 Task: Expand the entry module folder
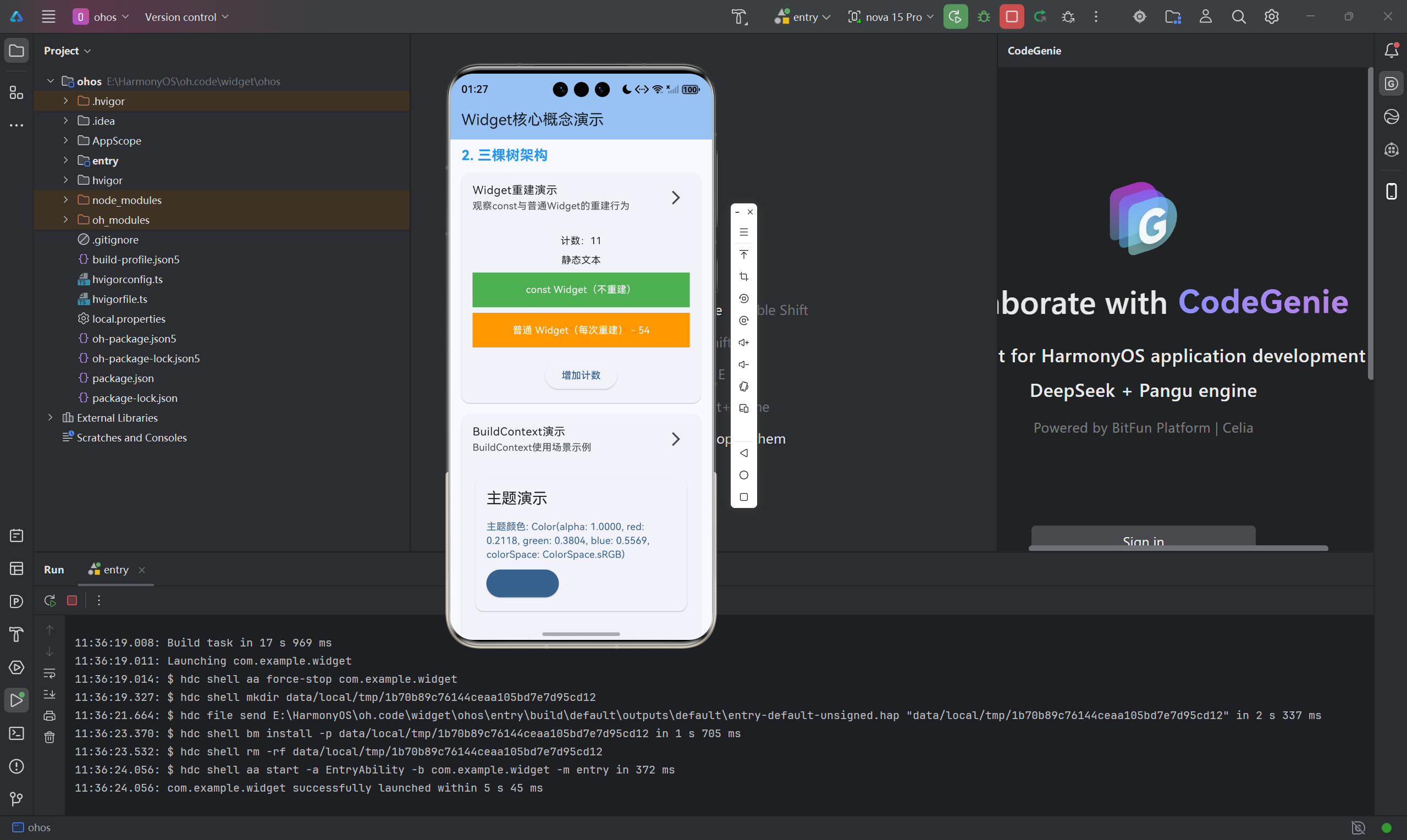pos(65,160)
